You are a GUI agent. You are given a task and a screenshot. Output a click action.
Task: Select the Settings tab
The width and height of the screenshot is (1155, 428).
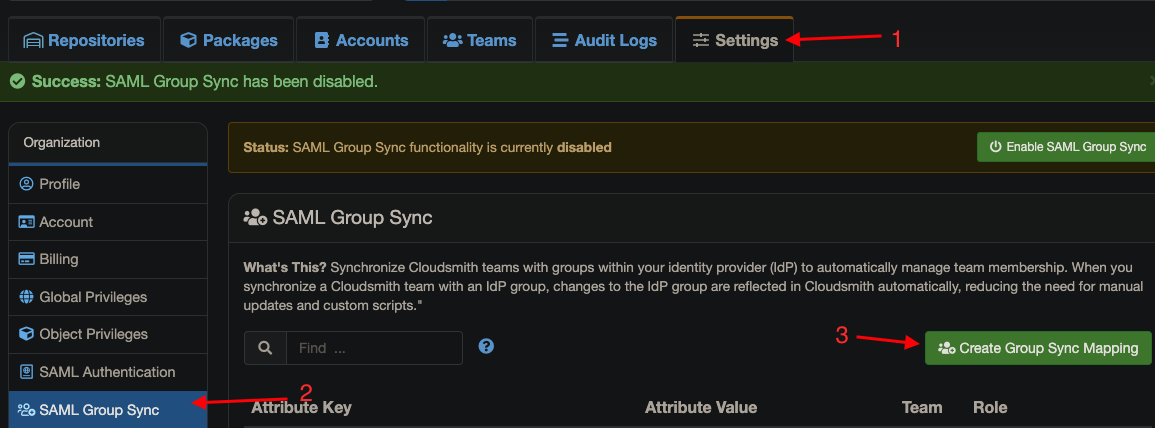pyautogui.click(x=734, y=41)
